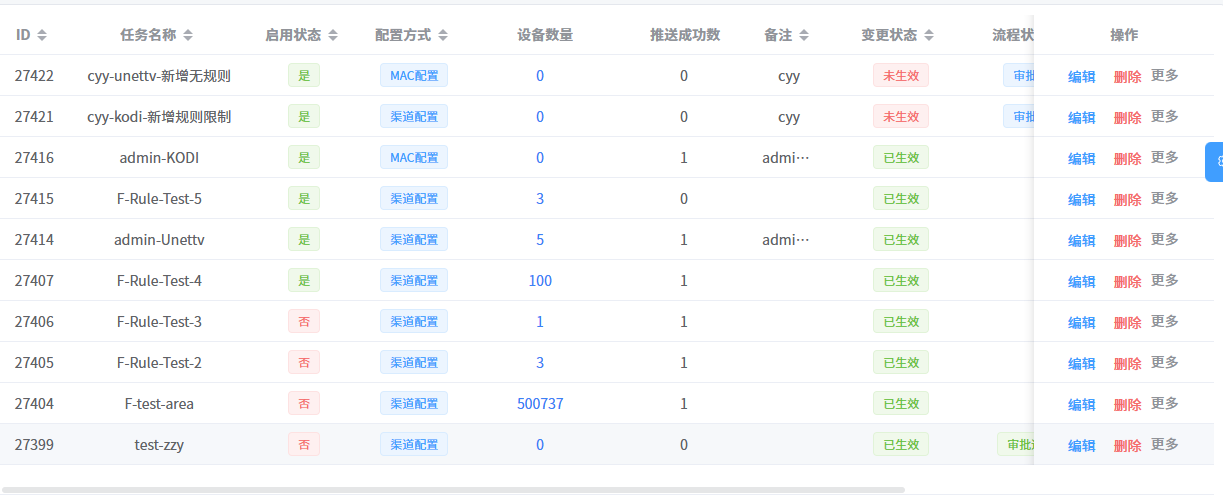Screen dimensions: 1223x500
Task: Edit the admin-Unettv task
Action: [1082, 240]
